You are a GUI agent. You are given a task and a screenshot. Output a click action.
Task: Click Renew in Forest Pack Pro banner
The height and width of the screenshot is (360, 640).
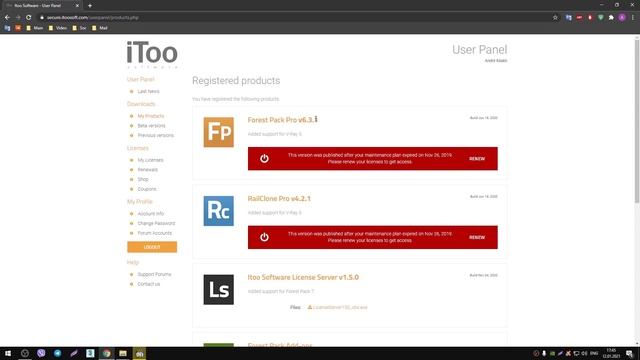coord(477,159)
